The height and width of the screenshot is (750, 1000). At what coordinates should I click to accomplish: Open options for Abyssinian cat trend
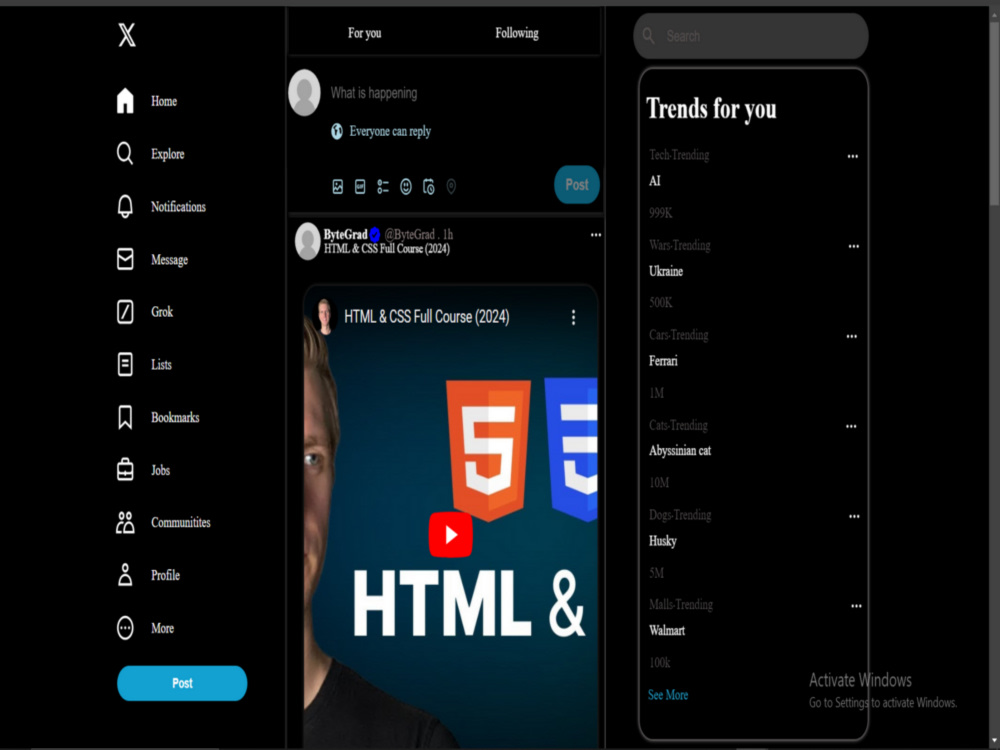tap(851, 426)
